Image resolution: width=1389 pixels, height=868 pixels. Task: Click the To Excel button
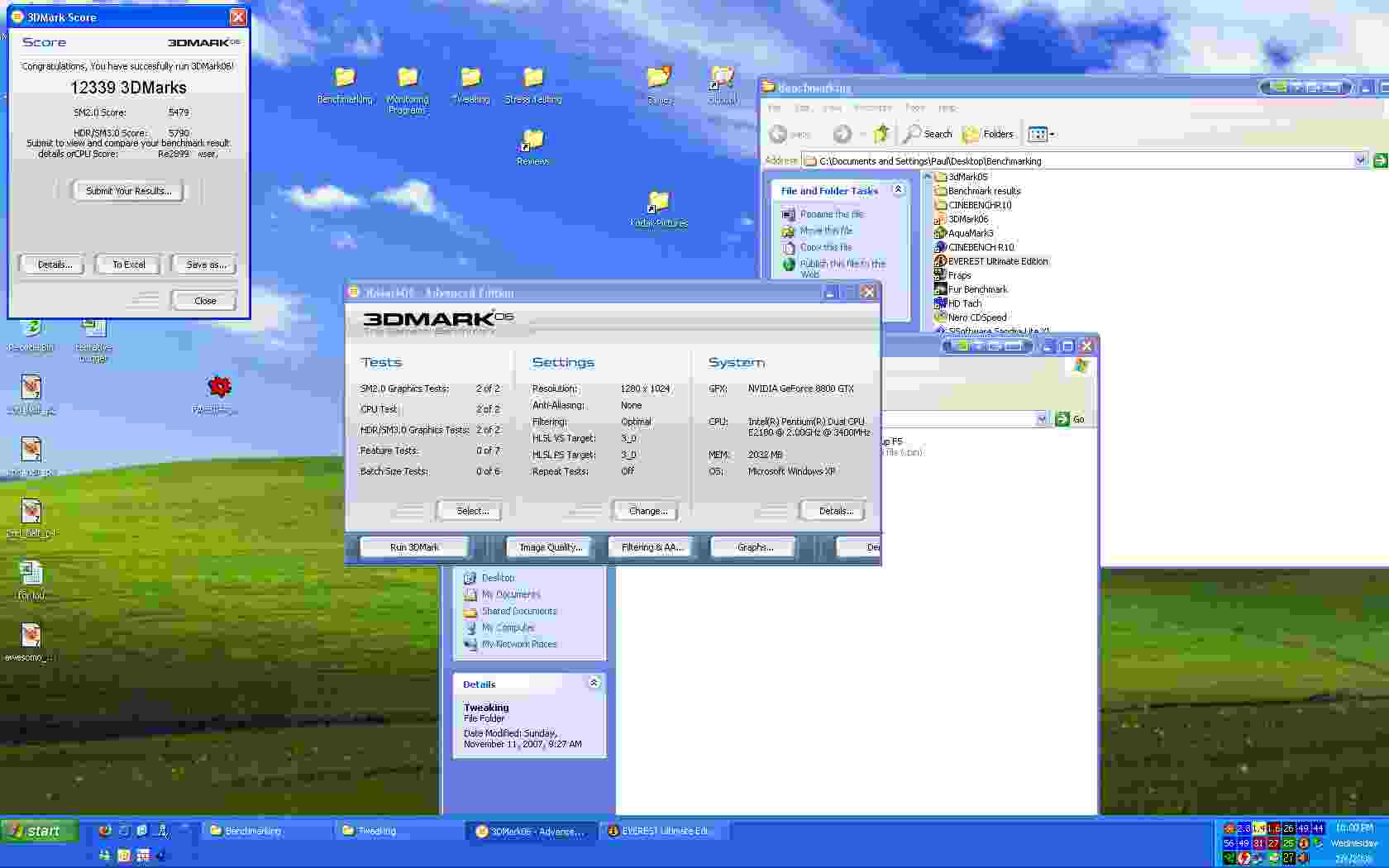[x=128, y=265]
